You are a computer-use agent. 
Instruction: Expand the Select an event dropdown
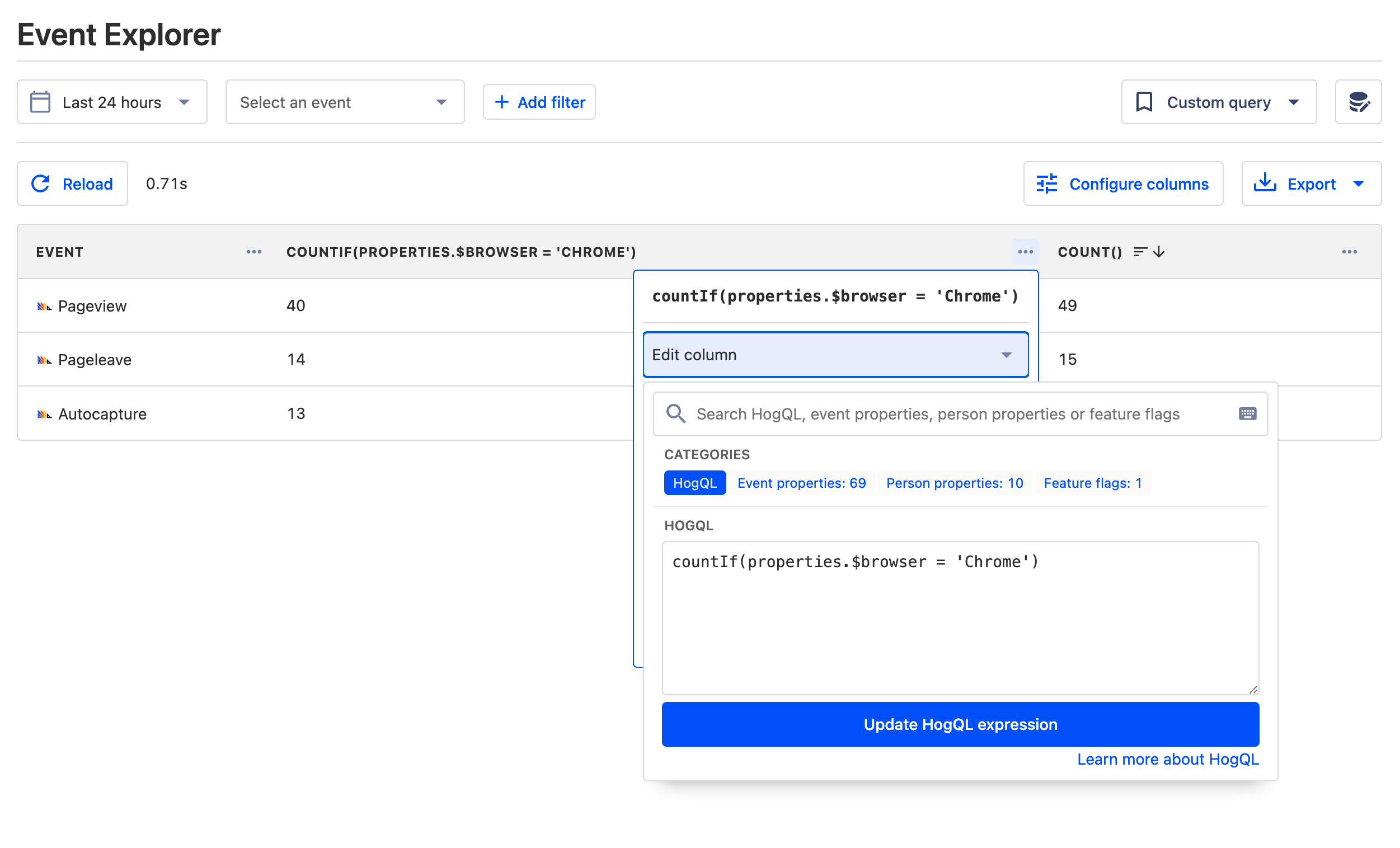coord(344,102)
